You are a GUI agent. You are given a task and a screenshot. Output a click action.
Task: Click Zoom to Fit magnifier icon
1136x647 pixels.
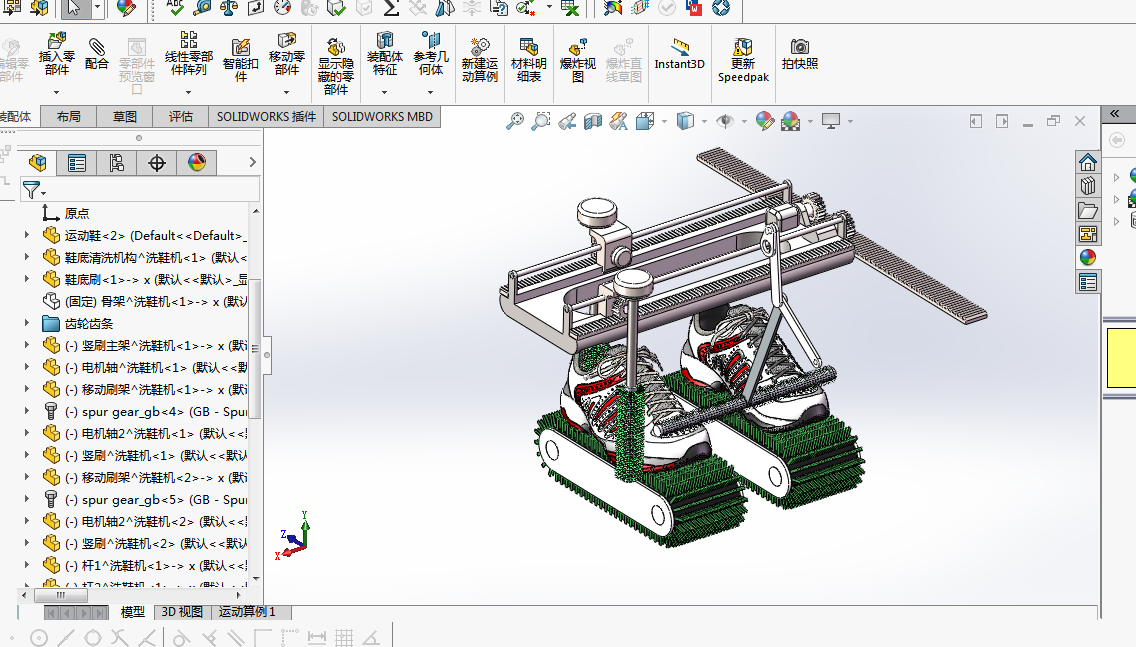tap(514, 121)
